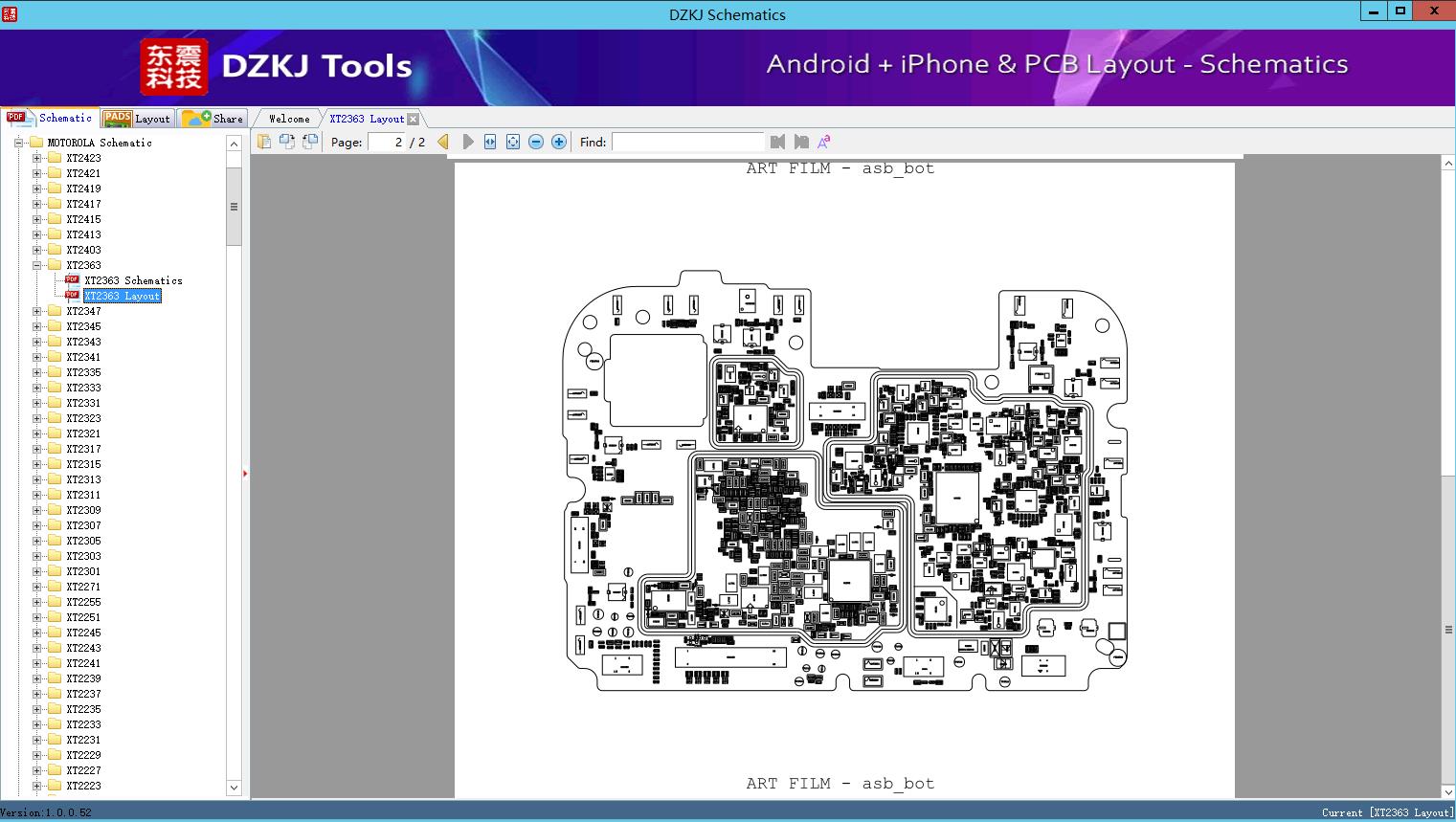Click the XT2423 folder icon
The height and width of the screenshot is (822, 1456).
(55, 158)
